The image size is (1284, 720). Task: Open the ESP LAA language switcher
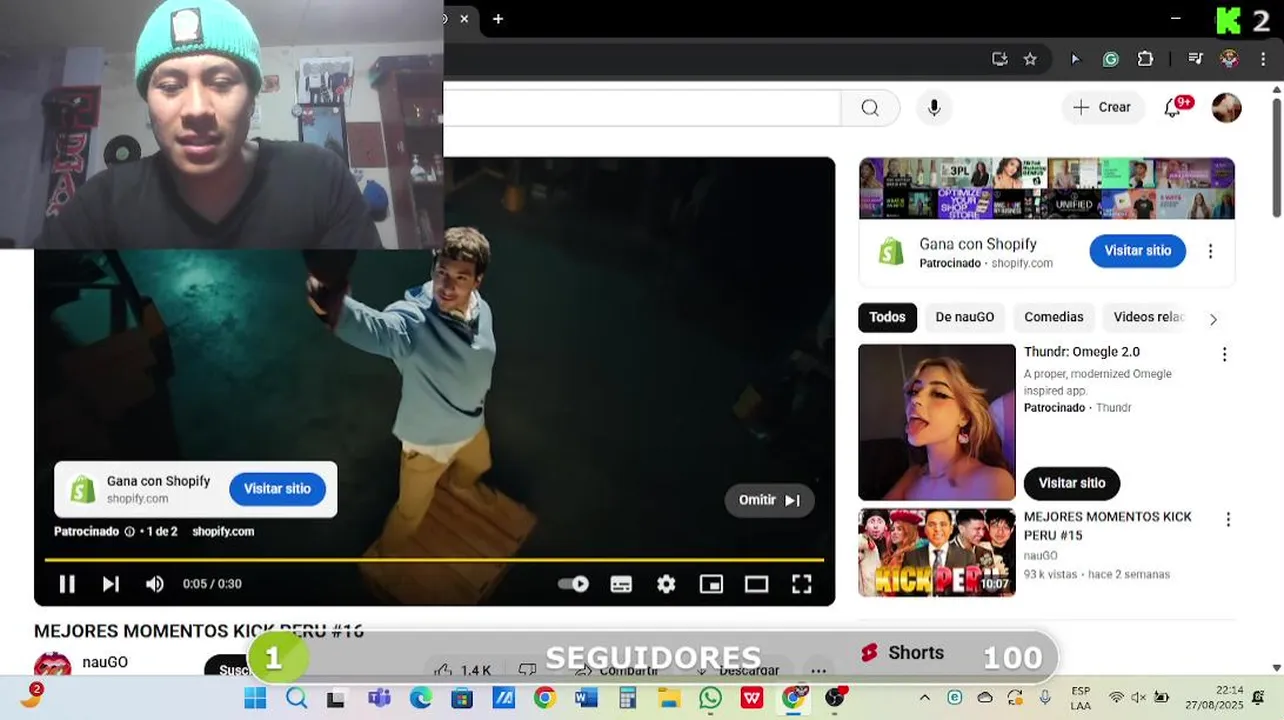pyautogui.click(x=1081, y=698)
